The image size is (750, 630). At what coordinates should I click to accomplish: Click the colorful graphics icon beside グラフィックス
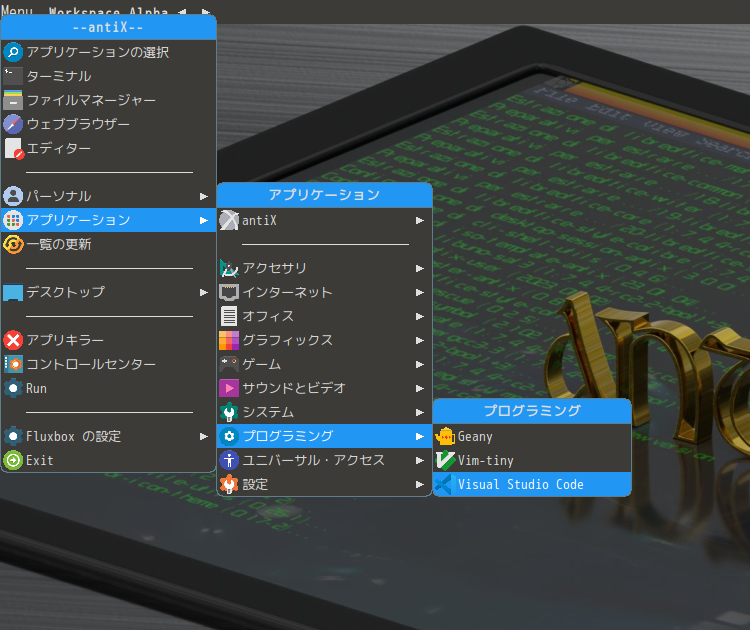[229, 341]
